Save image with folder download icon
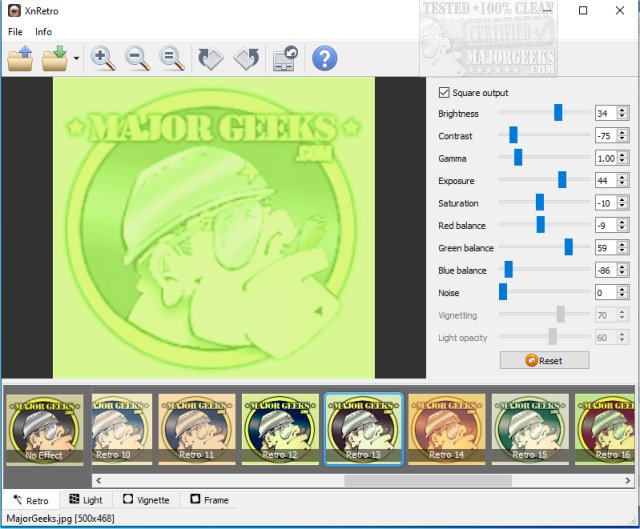The image size is (640, 529). [x=54, y=58]
